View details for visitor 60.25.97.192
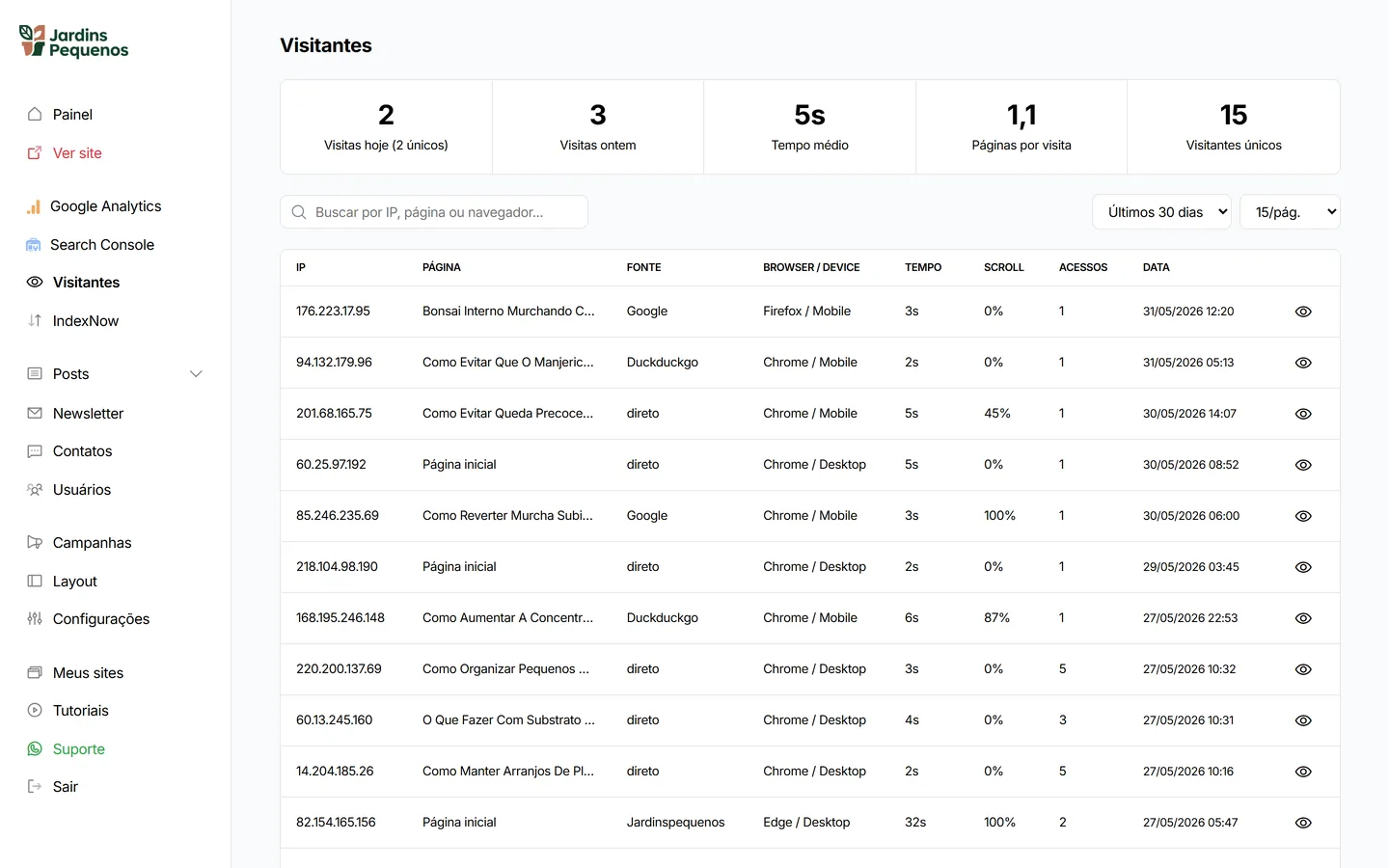The width and height of the screenshot is (1389, 868). pyautogui.click(x=1303, y=465)
